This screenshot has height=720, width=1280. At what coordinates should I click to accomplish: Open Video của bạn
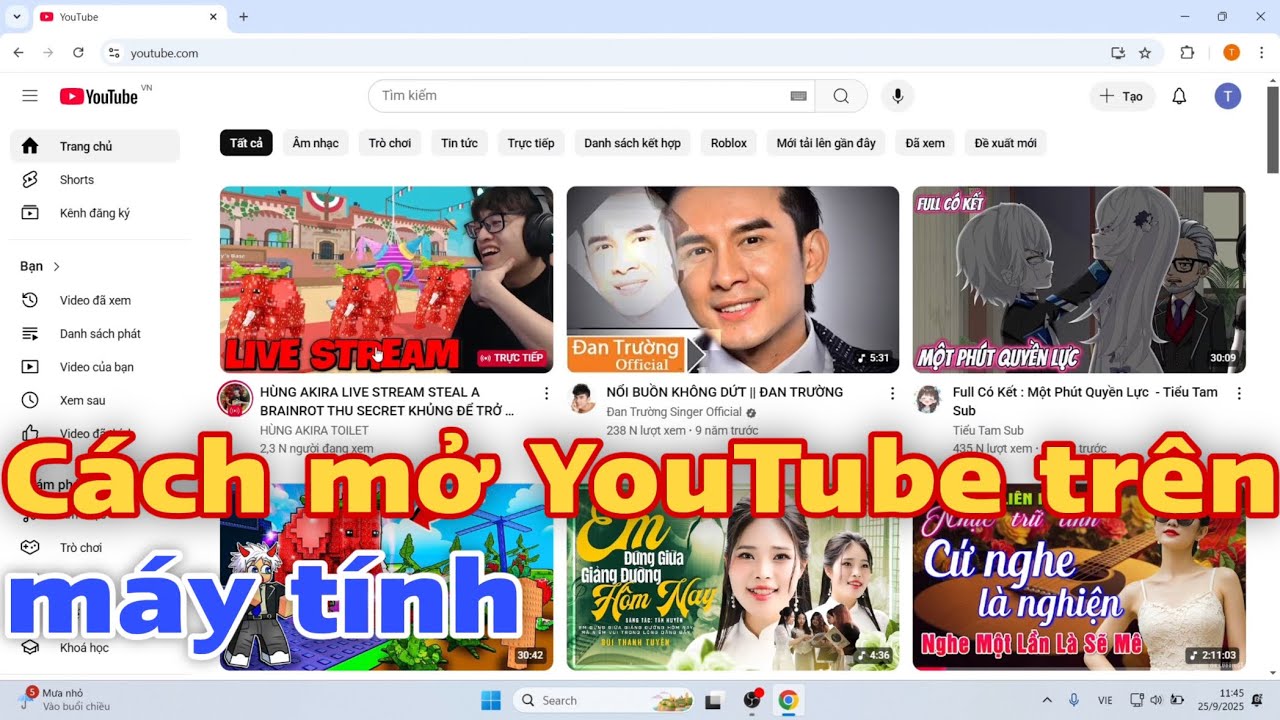95,367
